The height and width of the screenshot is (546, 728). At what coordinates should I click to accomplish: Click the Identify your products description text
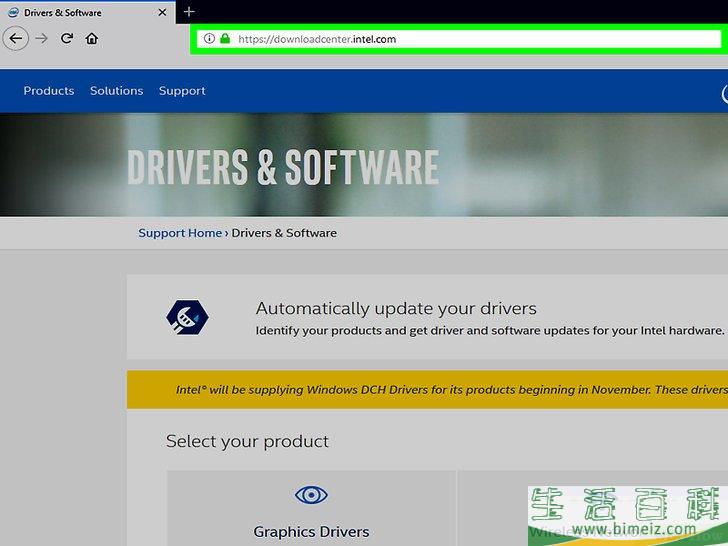[x=490, y=331]
